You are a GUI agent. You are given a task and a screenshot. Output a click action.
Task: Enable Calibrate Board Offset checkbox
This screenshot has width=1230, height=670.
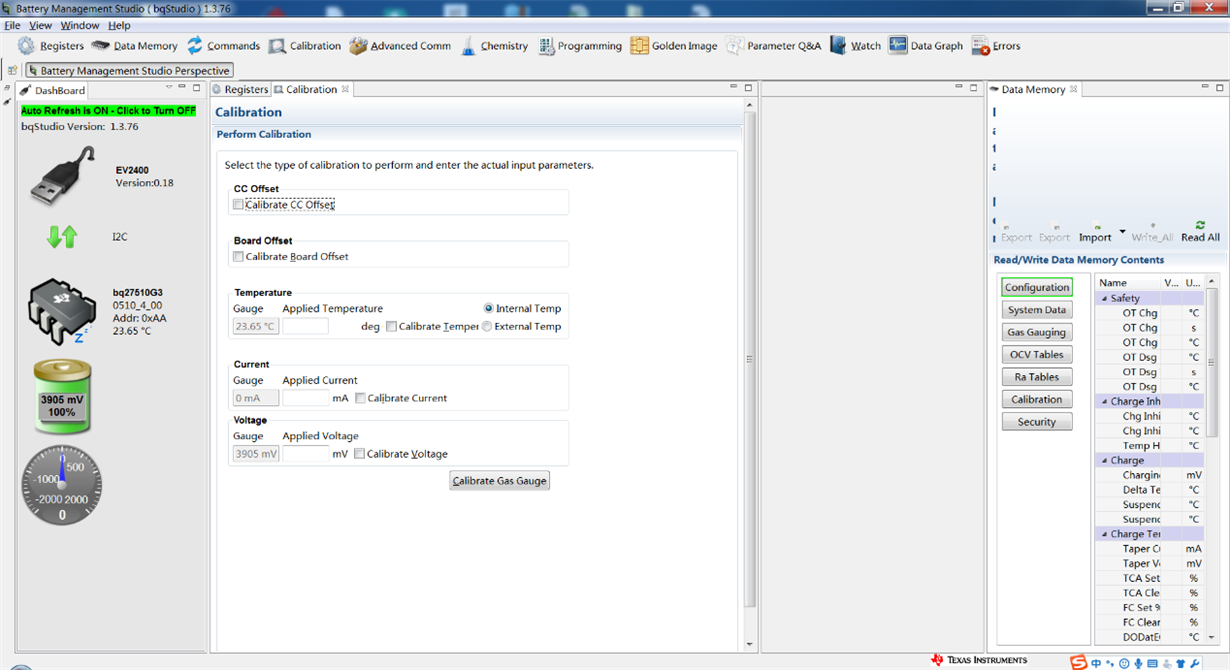pos(238,256)
